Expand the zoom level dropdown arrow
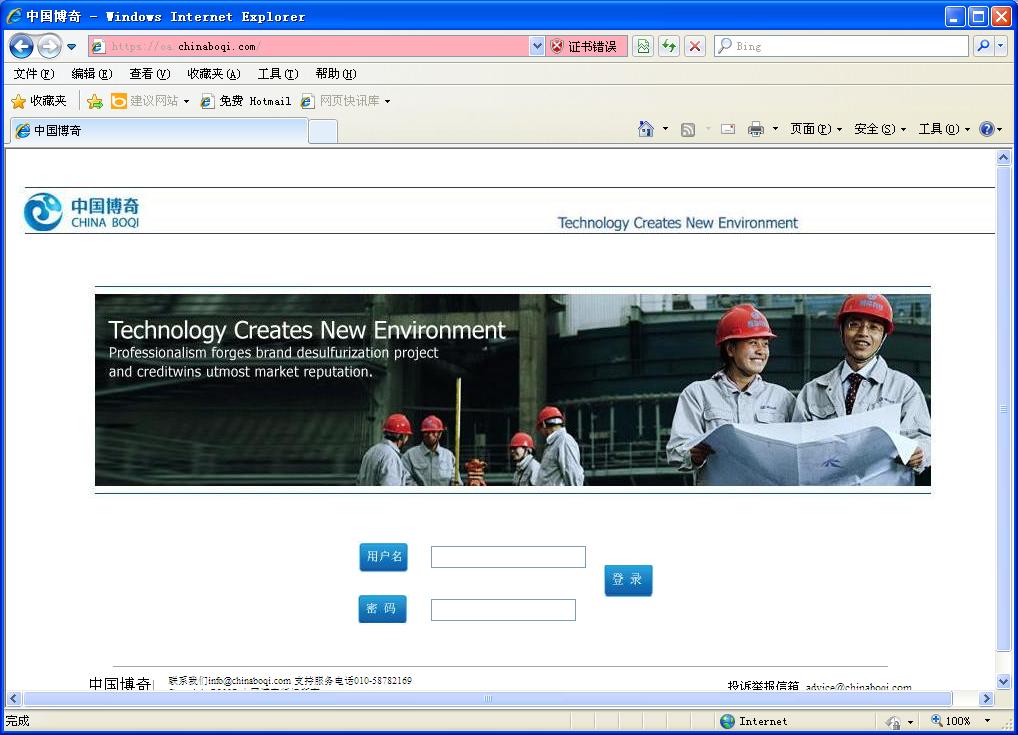Viewport: 1018px width, 735px height. pyautogui.click(x=987, y=721)
